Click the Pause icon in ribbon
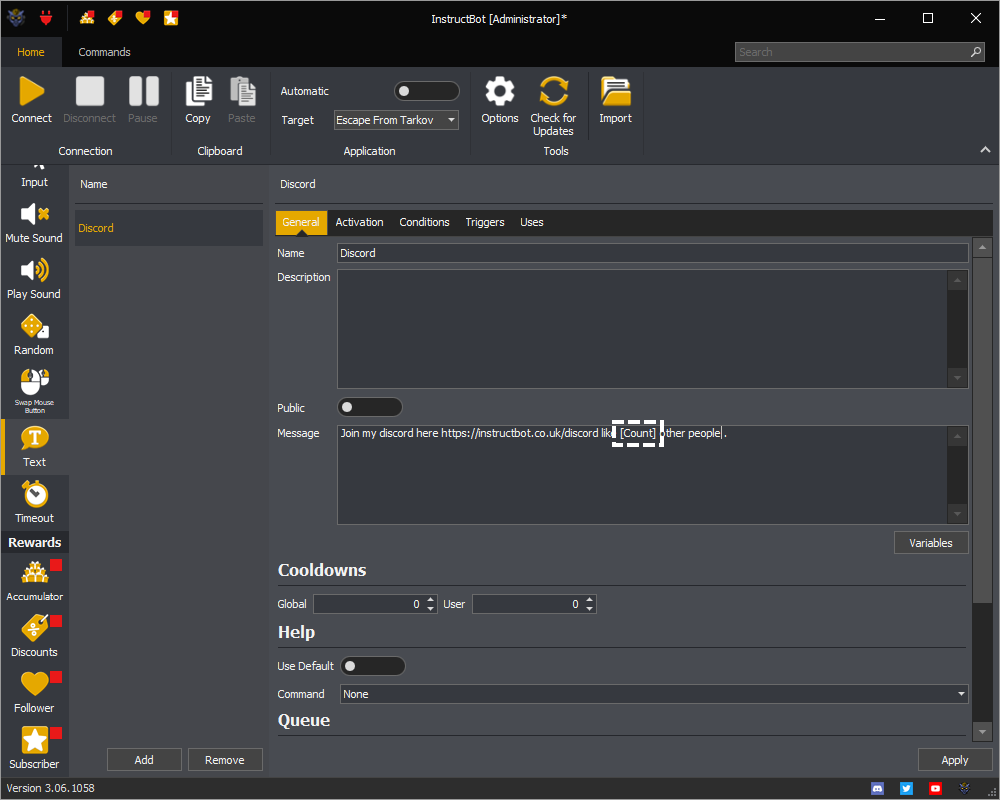This screenshot has height=800, width=1000. click(143, 91)
